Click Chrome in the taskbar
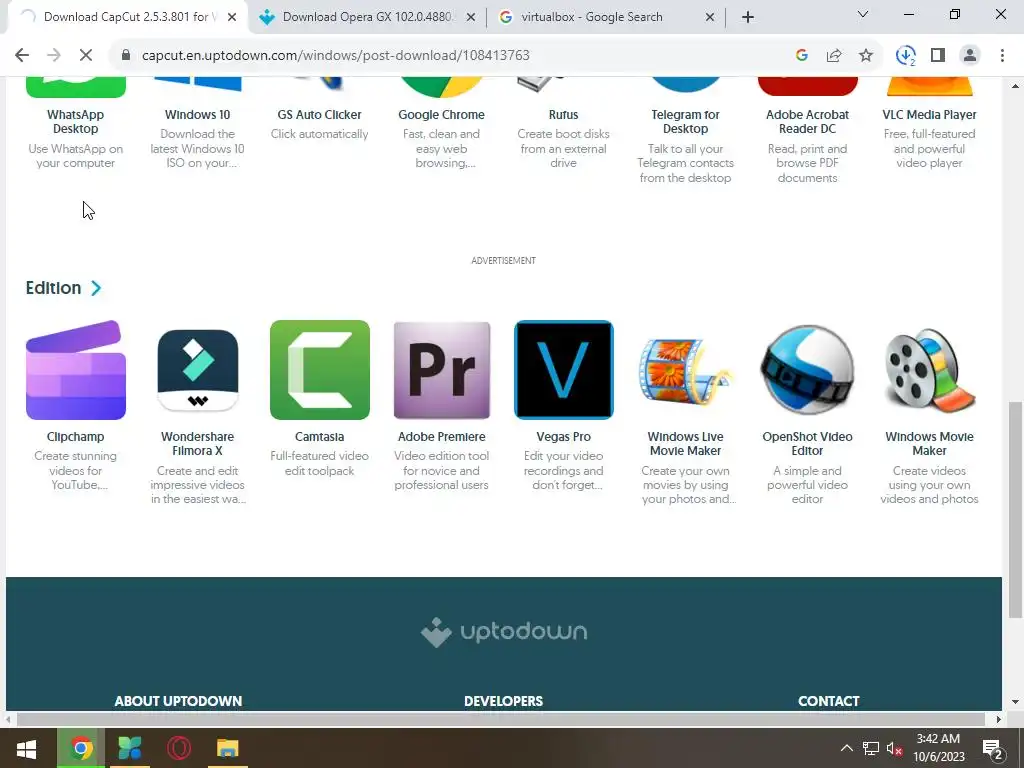 pyautogui.click(x=81, y=748)
